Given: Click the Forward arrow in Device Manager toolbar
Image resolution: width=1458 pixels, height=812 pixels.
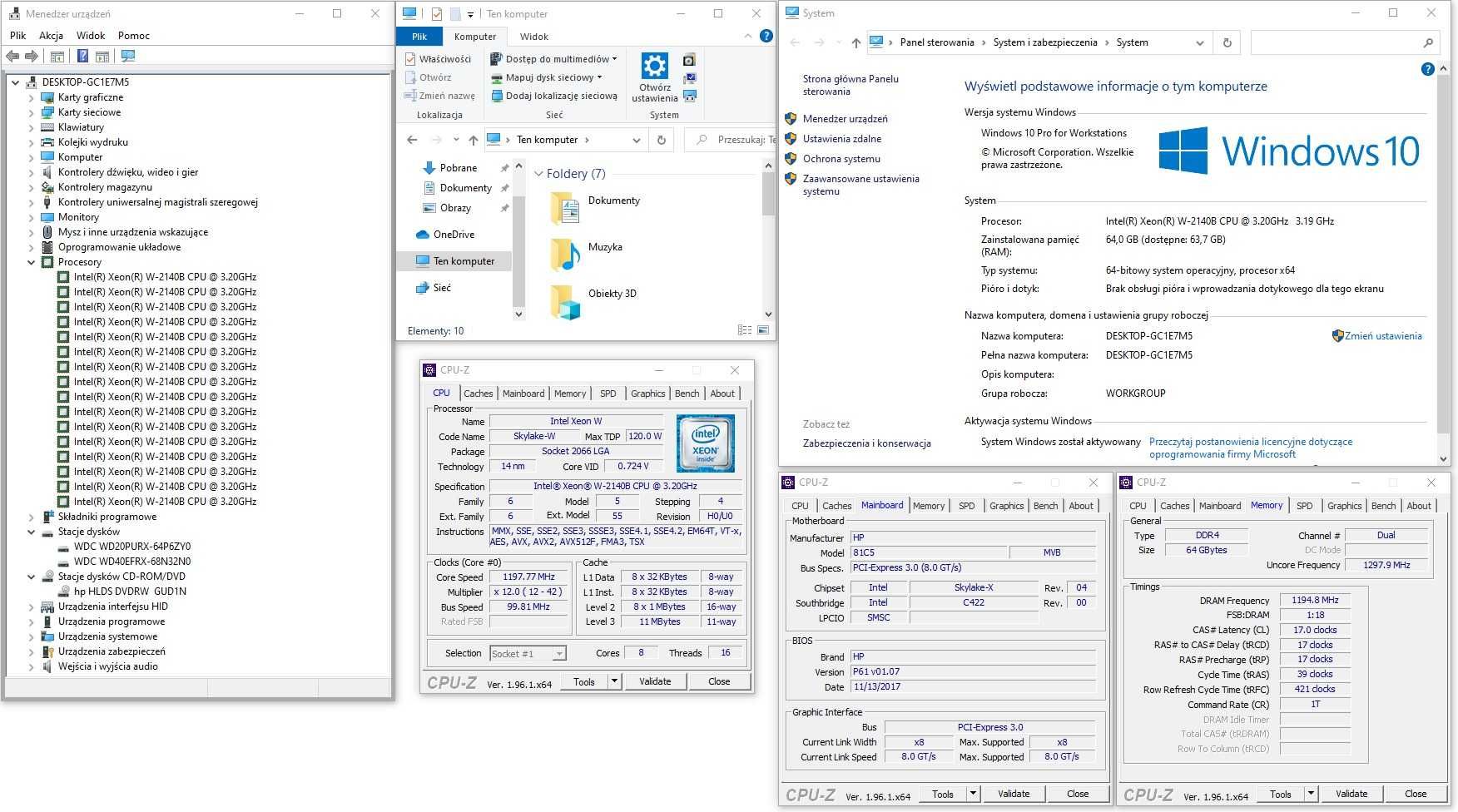Looking at the screenshot, I should (x=32, y=56).
